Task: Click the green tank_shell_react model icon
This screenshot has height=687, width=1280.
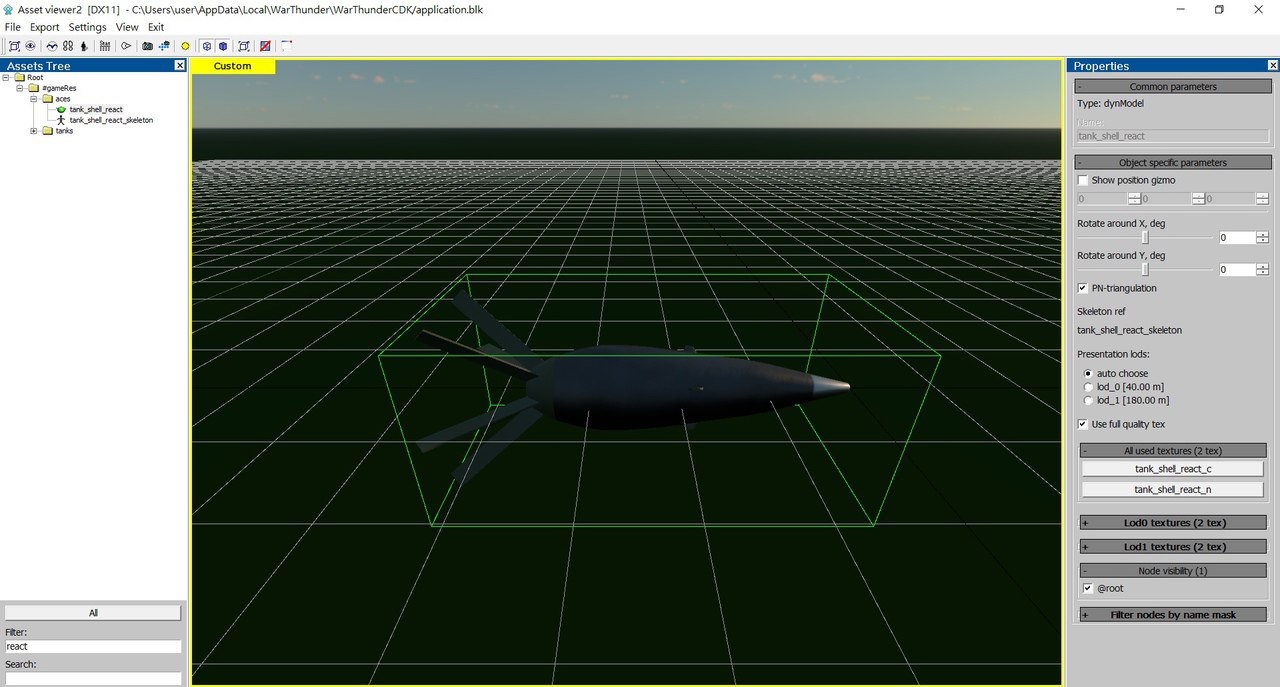Action: pyautogui.click(x=61, y=109)
